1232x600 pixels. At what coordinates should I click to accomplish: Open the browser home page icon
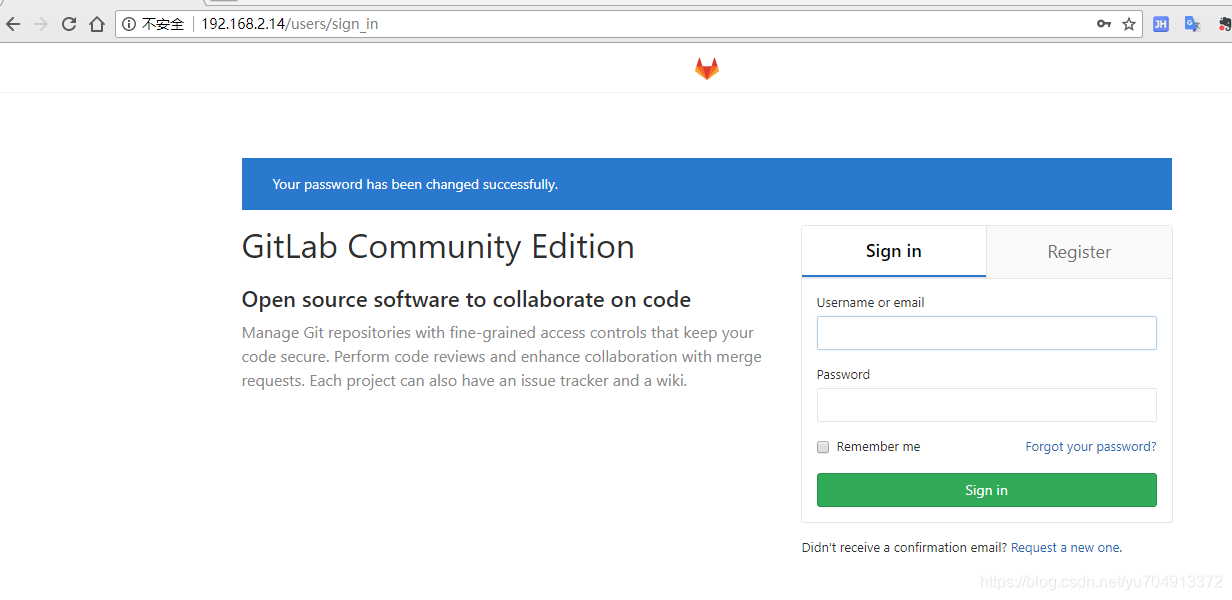pos(97,24)
